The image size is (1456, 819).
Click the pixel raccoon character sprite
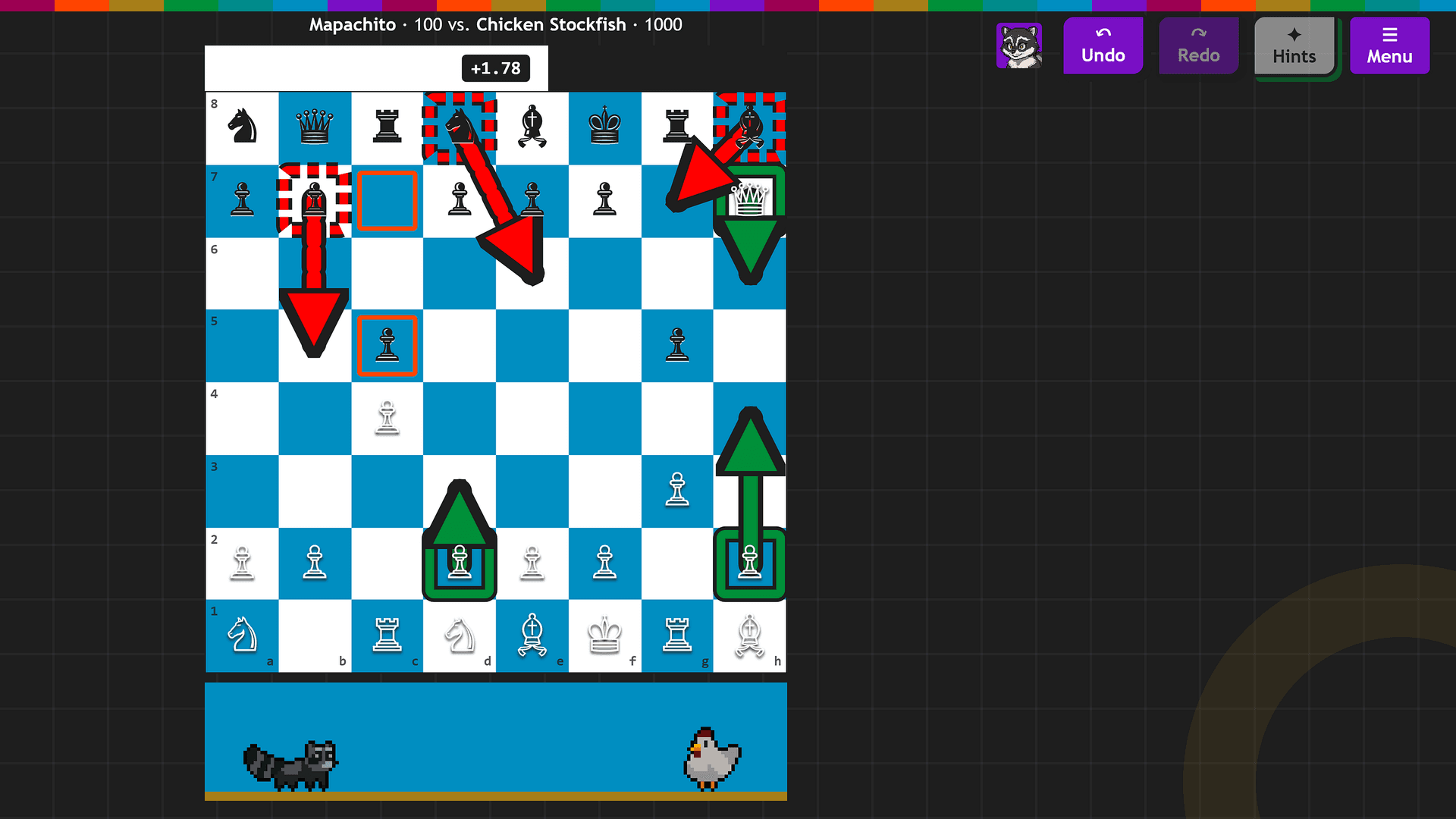[x=291, y=765]
